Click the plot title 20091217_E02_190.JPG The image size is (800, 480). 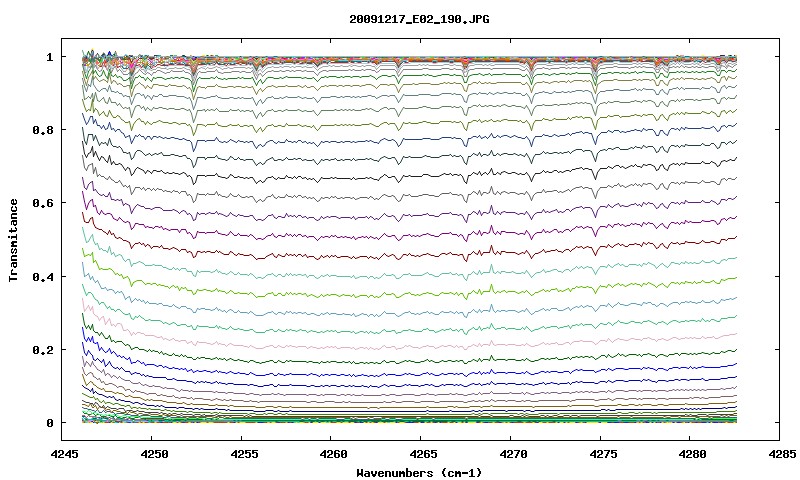419,19
